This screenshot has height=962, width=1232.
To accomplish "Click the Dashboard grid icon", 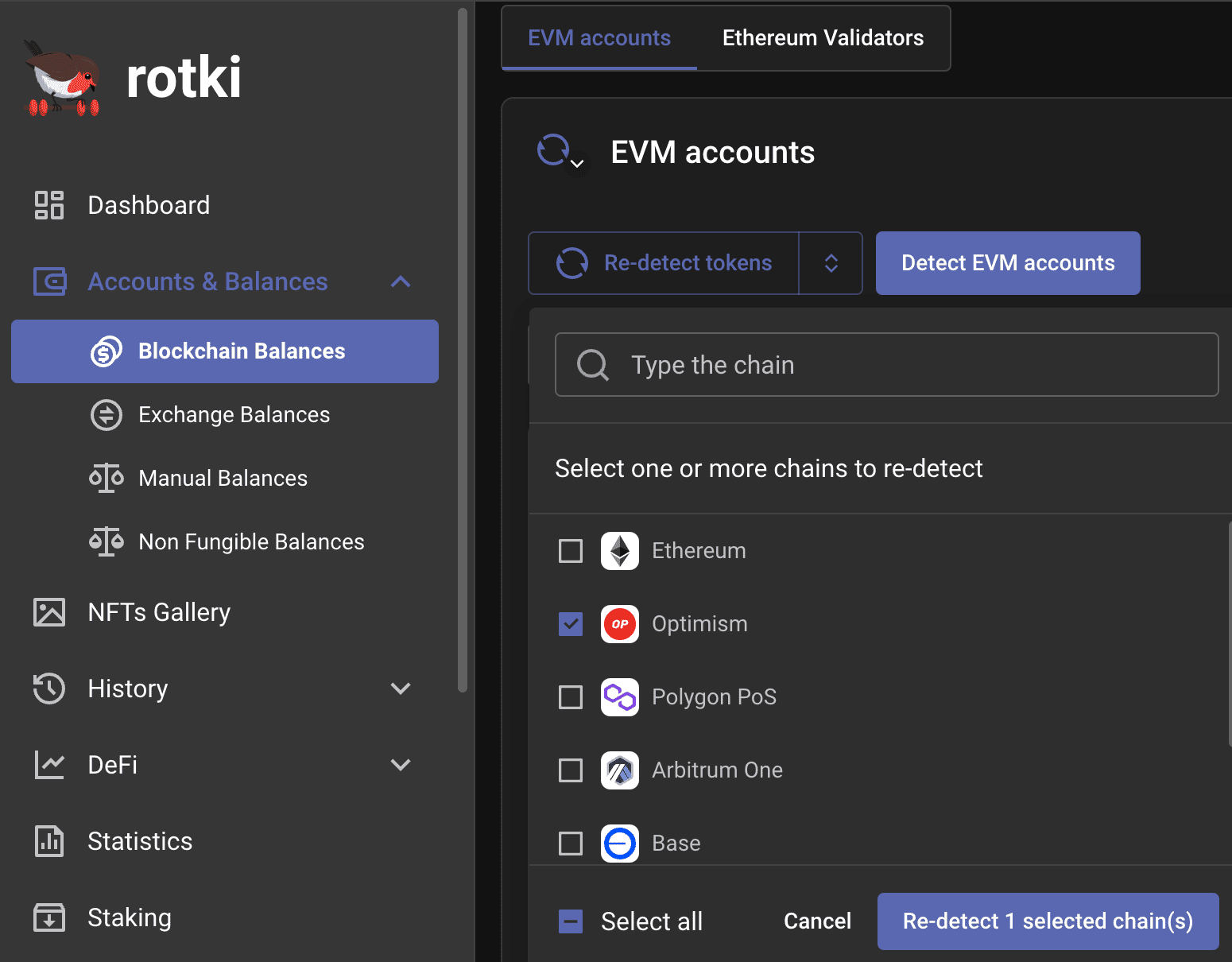I will (x=49, y=205).
